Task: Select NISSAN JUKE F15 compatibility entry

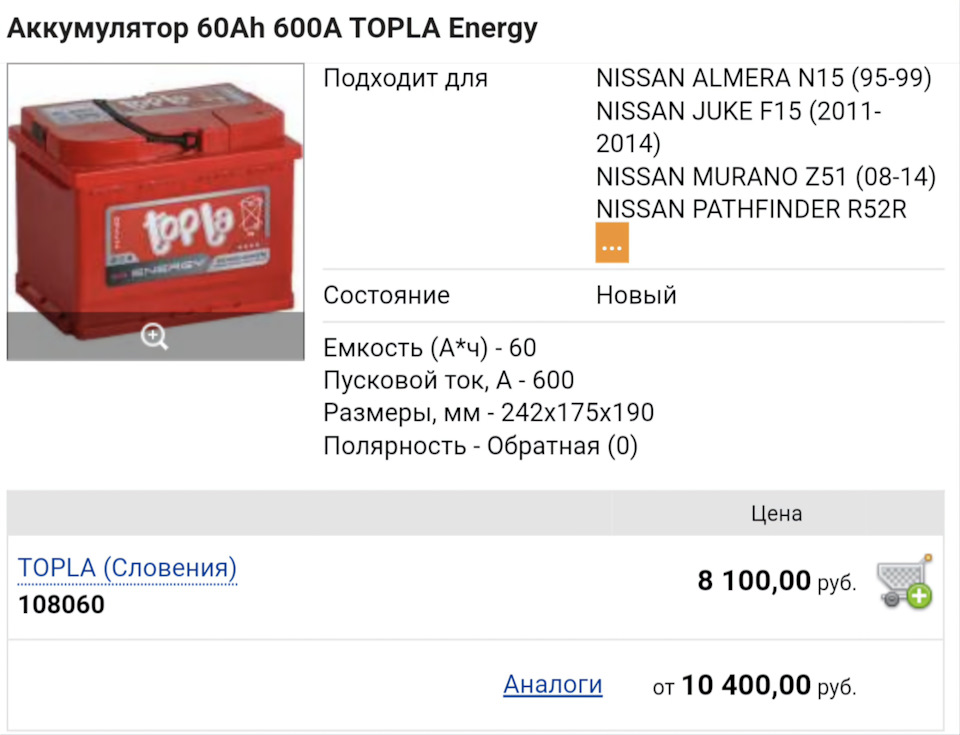Action: click(738, 126)
